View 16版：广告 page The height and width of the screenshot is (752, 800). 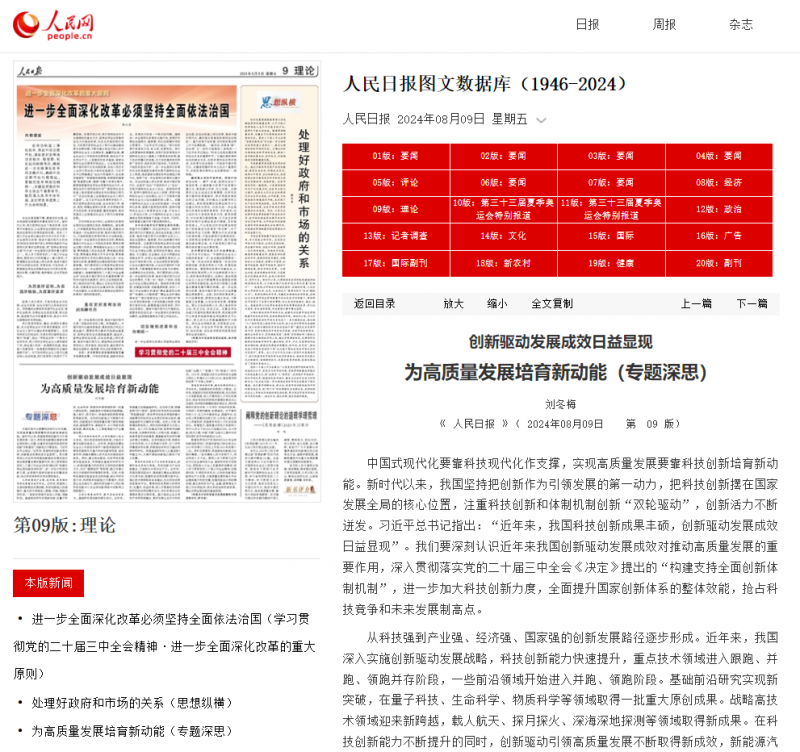pos(719,236)
